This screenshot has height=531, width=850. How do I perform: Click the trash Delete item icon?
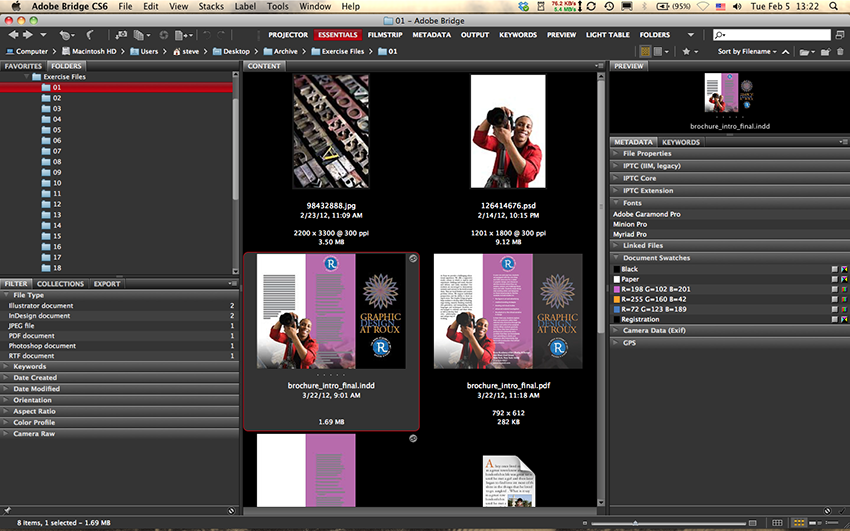tap(840, 51)
